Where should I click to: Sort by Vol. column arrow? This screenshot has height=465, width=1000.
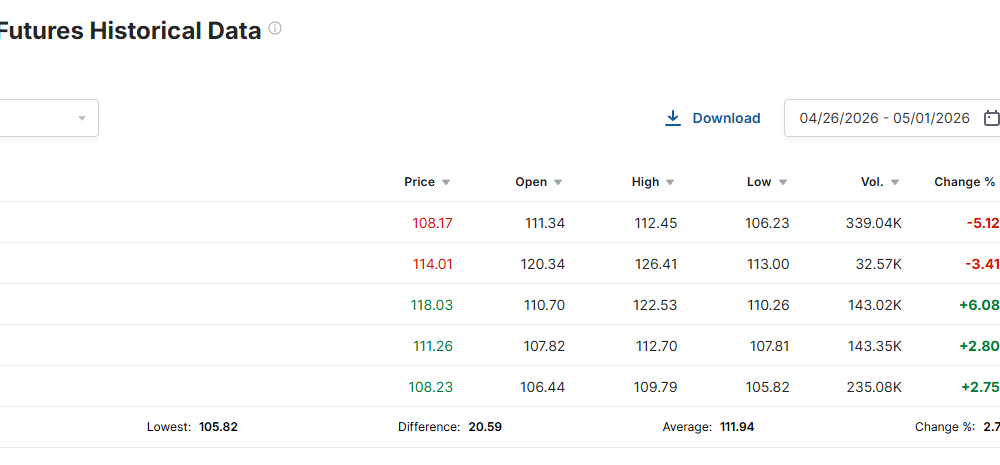tap(895, 182)
